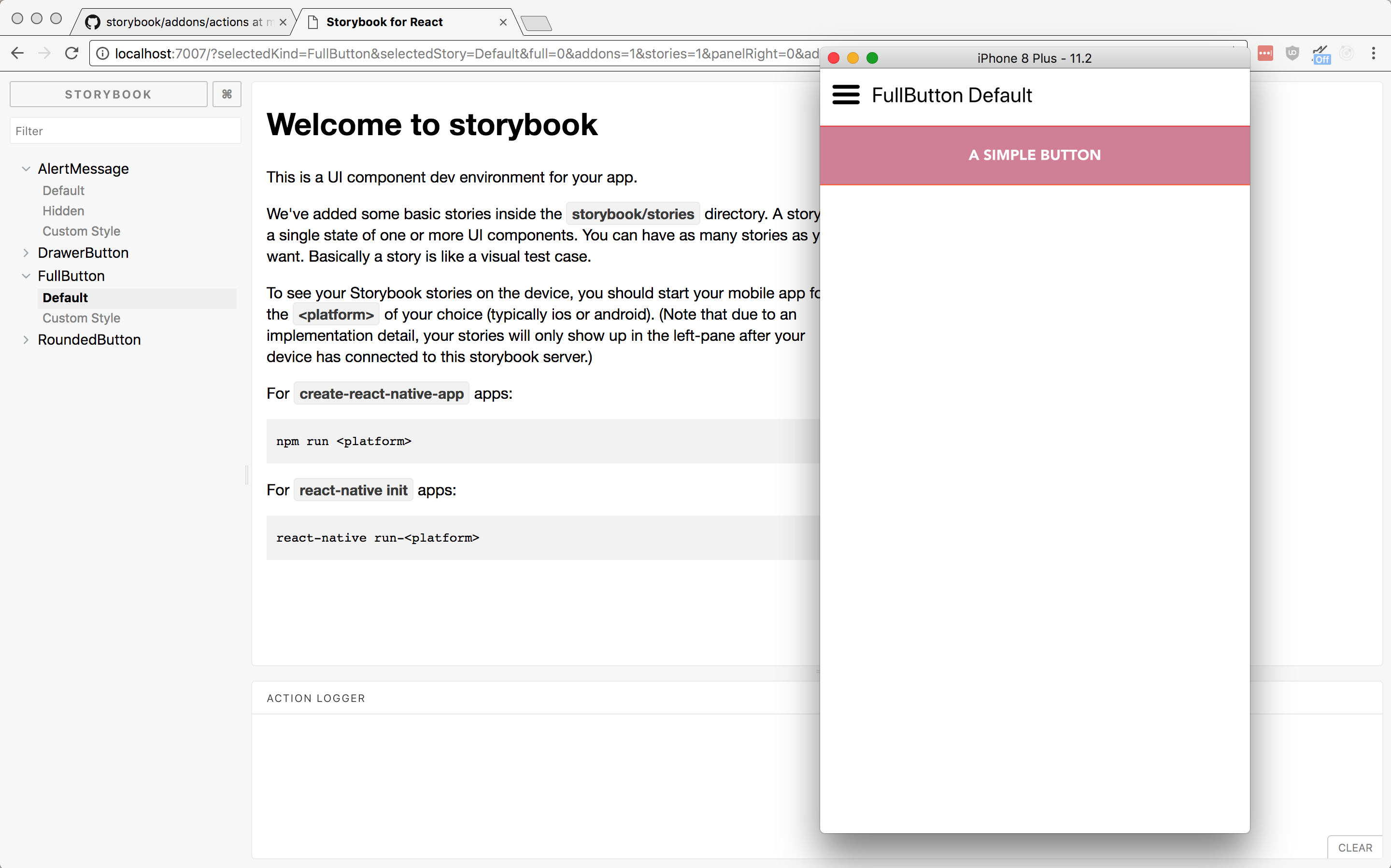Collapse the FullButton tree group
This screenshot has width=1391, height=868.
click(26, 276)
